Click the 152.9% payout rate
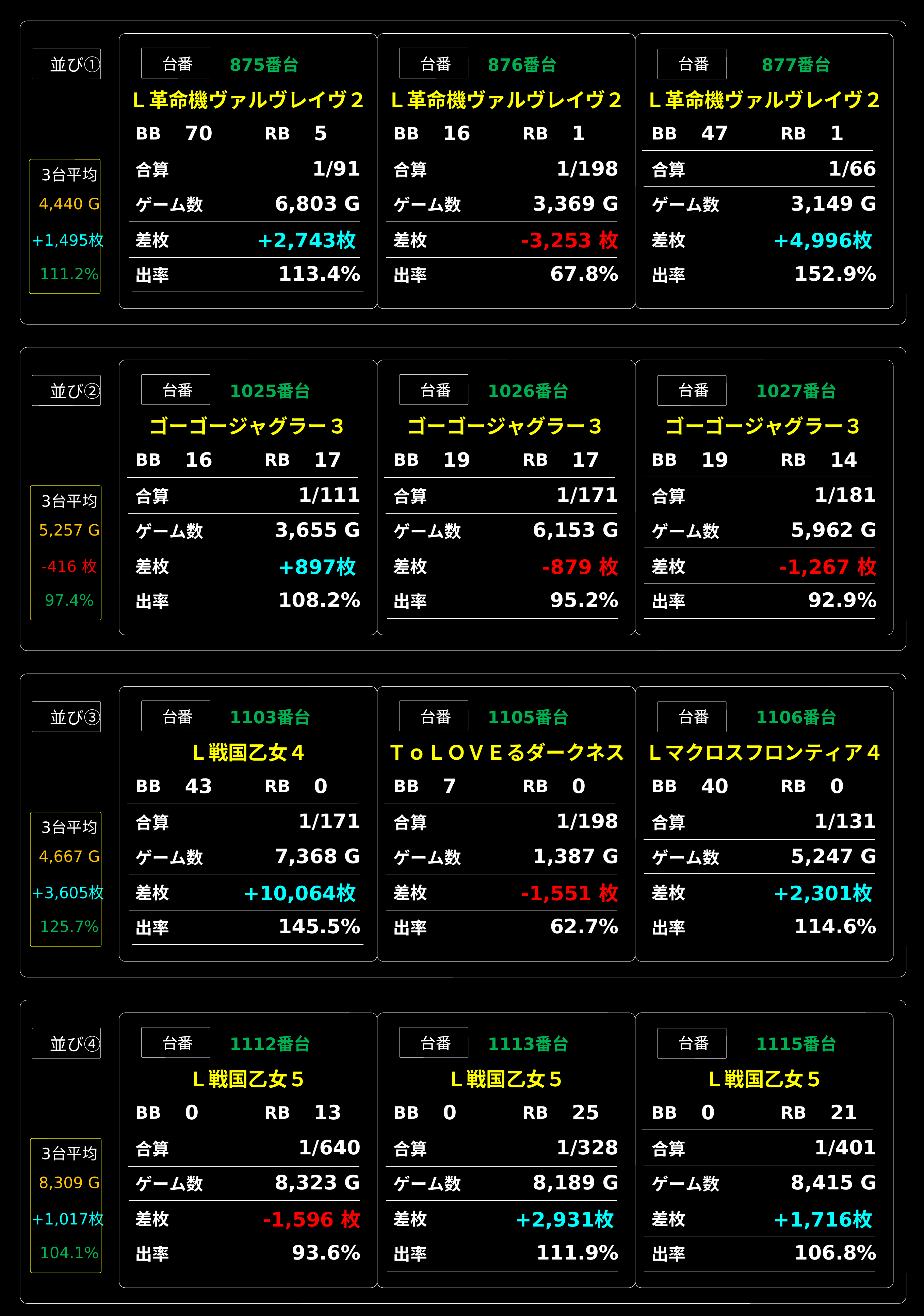This screenshot has width=924, height=1316. tap(835, 274)
